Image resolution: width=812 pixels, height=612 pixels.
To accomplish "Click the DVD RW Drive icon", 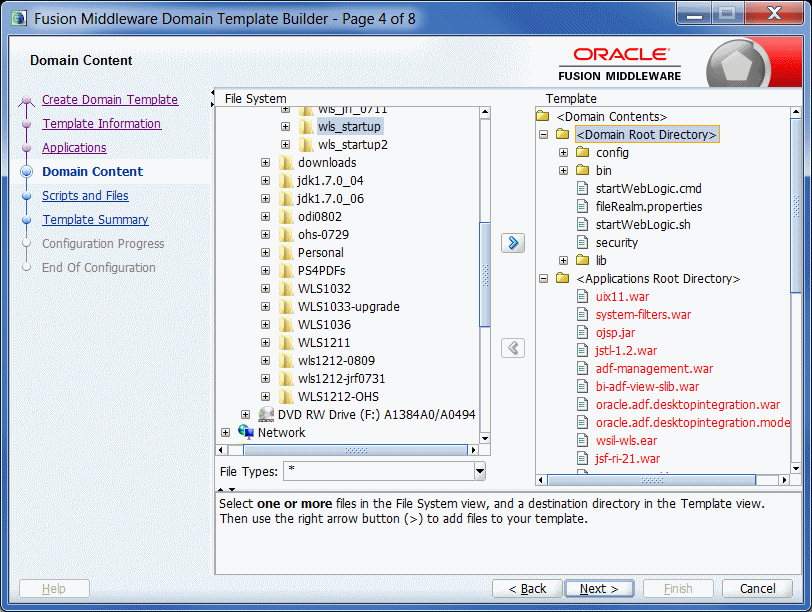I will pos(266,415).
